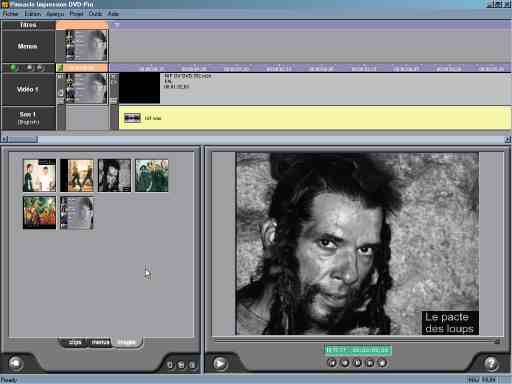Select the greenish soldiers image thumbnail
The image size is (512, 384).
click(x=152, y=175)
